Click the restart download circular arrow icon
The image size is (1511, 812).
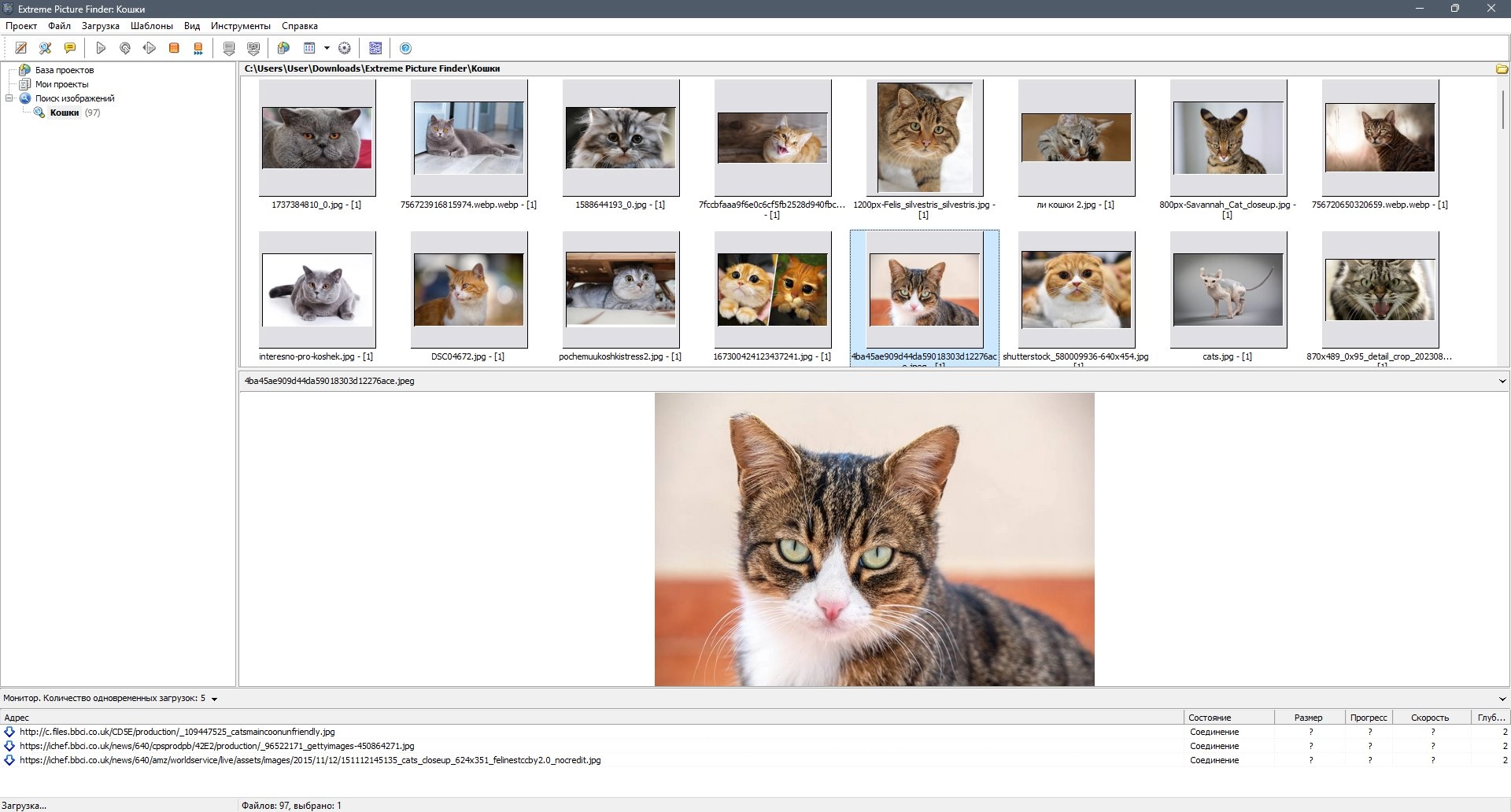tap(125, 48)
